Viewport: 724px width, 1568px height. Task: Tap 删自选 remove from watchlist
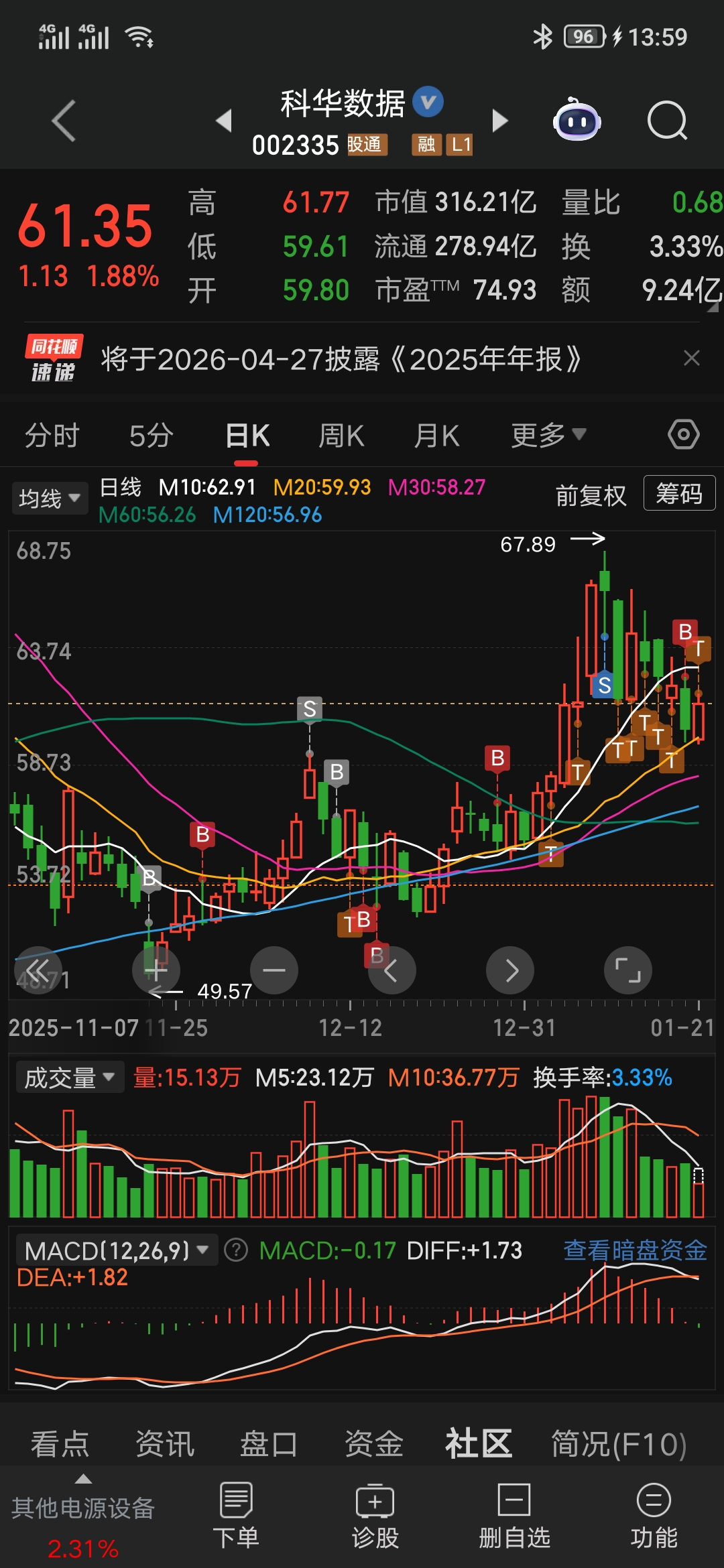pyautogui.click(x=514, y=1516)
